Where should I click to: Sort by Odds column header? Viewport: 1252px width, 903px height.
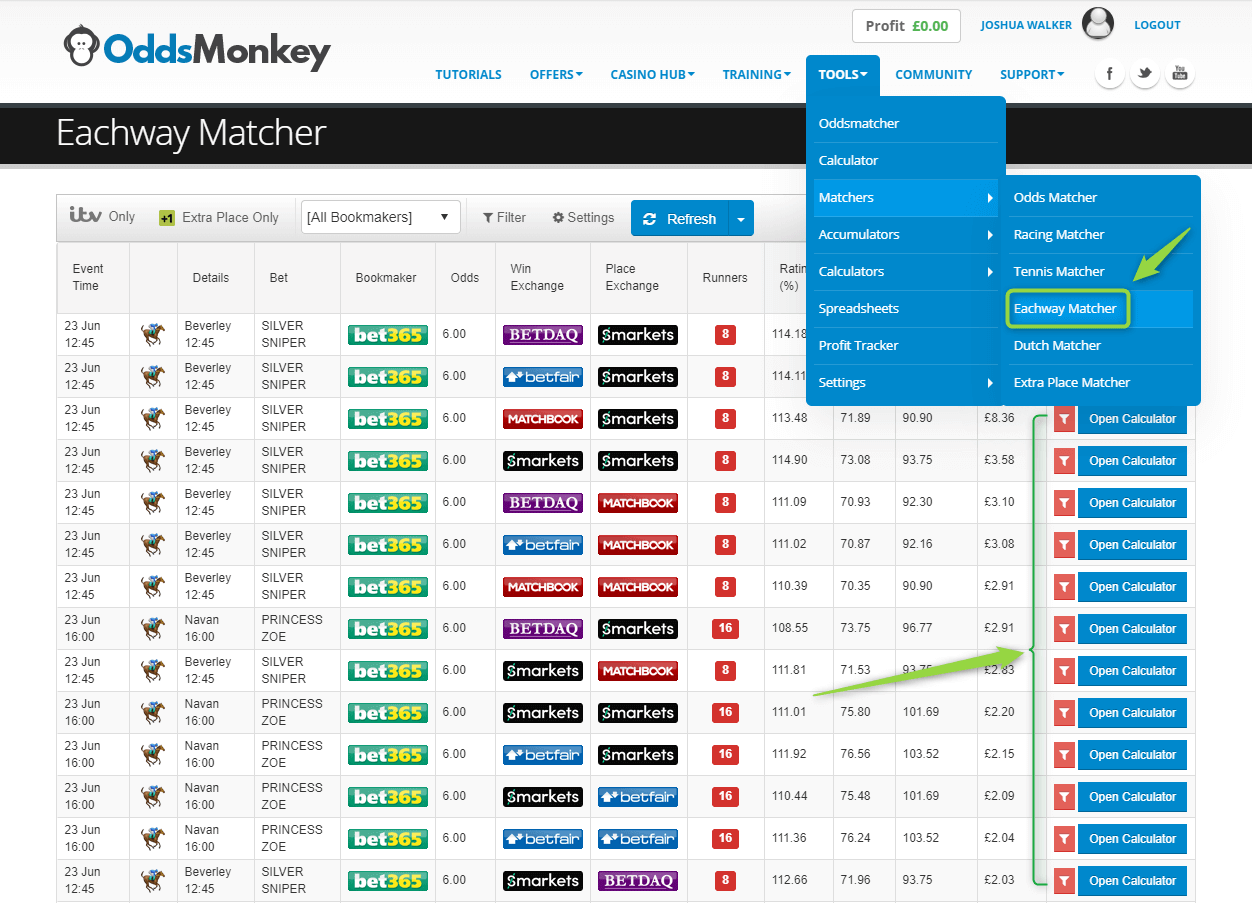tap(465, 277)
